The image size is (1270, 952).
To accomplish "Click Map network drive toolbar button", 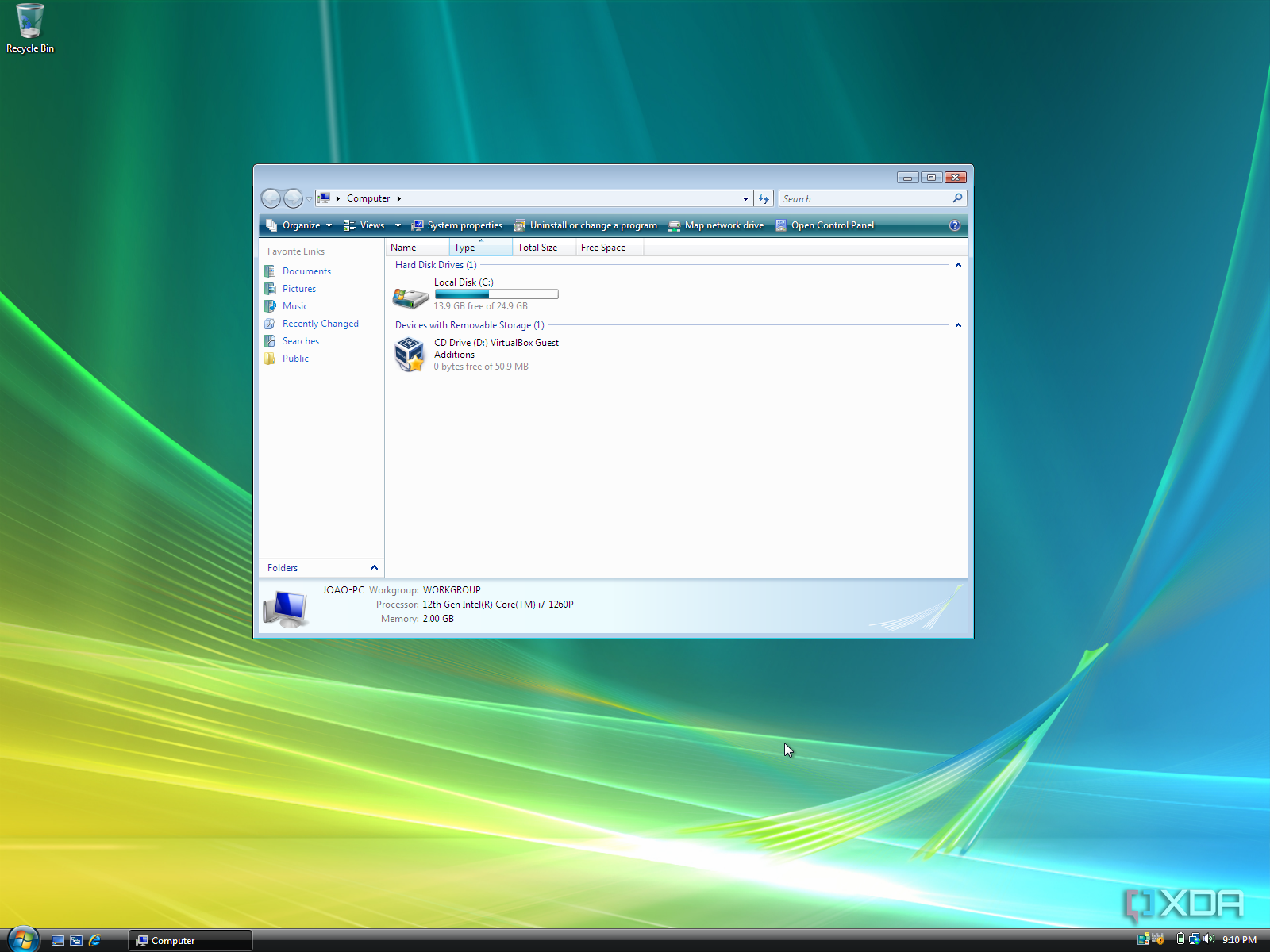I will 716,225.
